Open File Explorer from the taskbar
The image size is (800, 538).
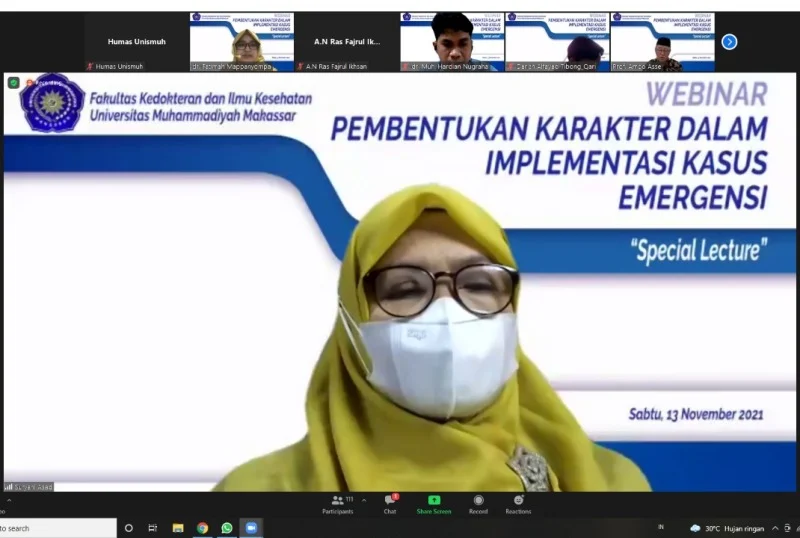point(178,528)
